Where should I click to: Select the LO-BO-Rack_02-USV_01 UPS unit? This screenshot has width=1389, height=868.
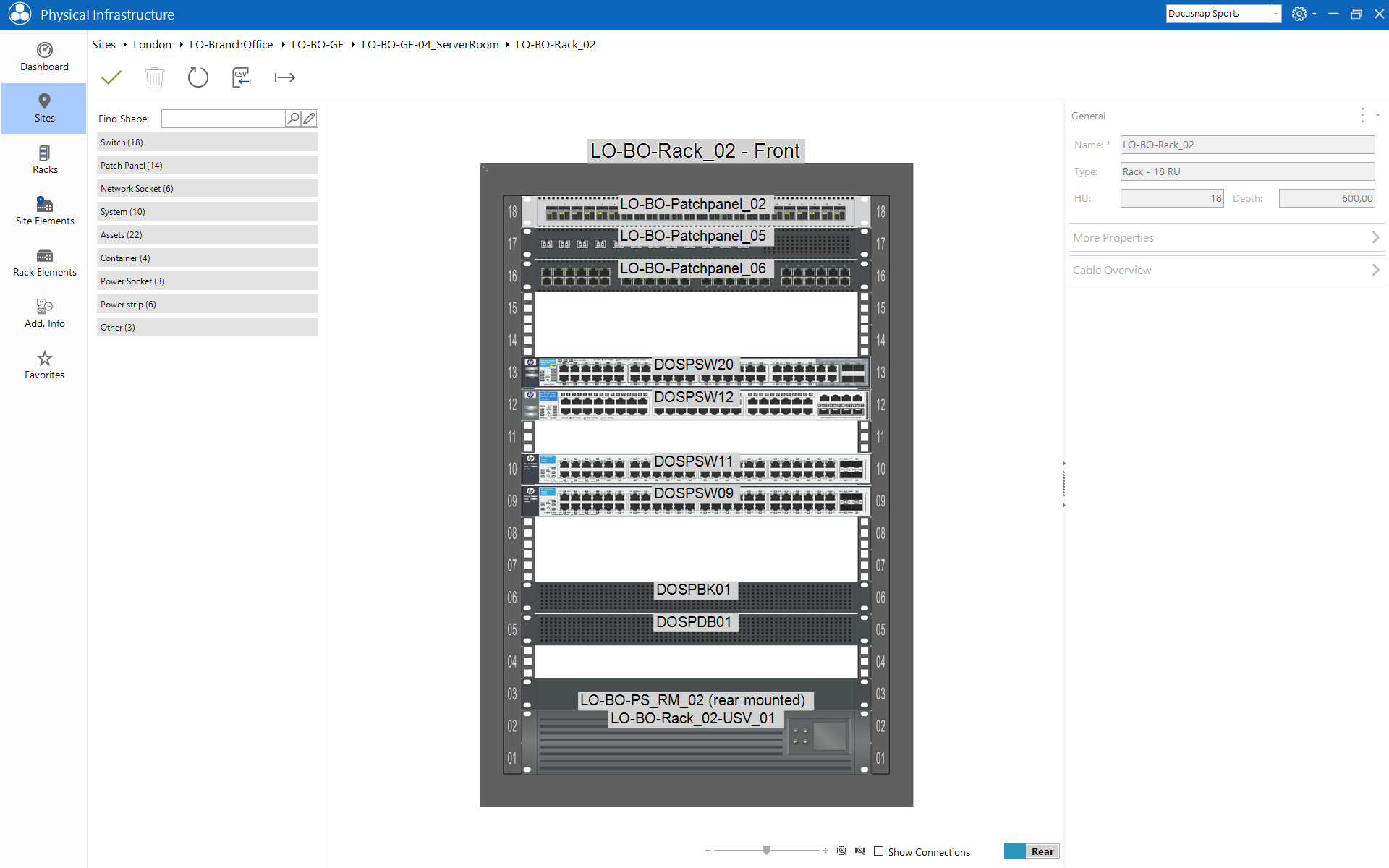tap(696, 742)
